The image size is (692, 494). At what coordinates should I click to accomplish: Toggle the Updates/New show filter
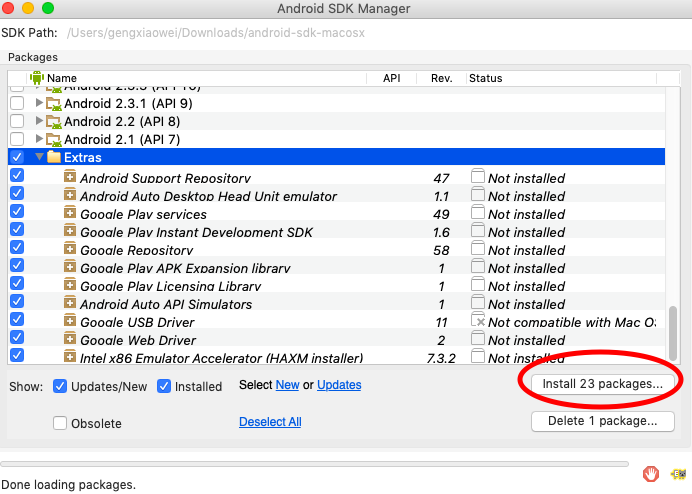point(60,386)
